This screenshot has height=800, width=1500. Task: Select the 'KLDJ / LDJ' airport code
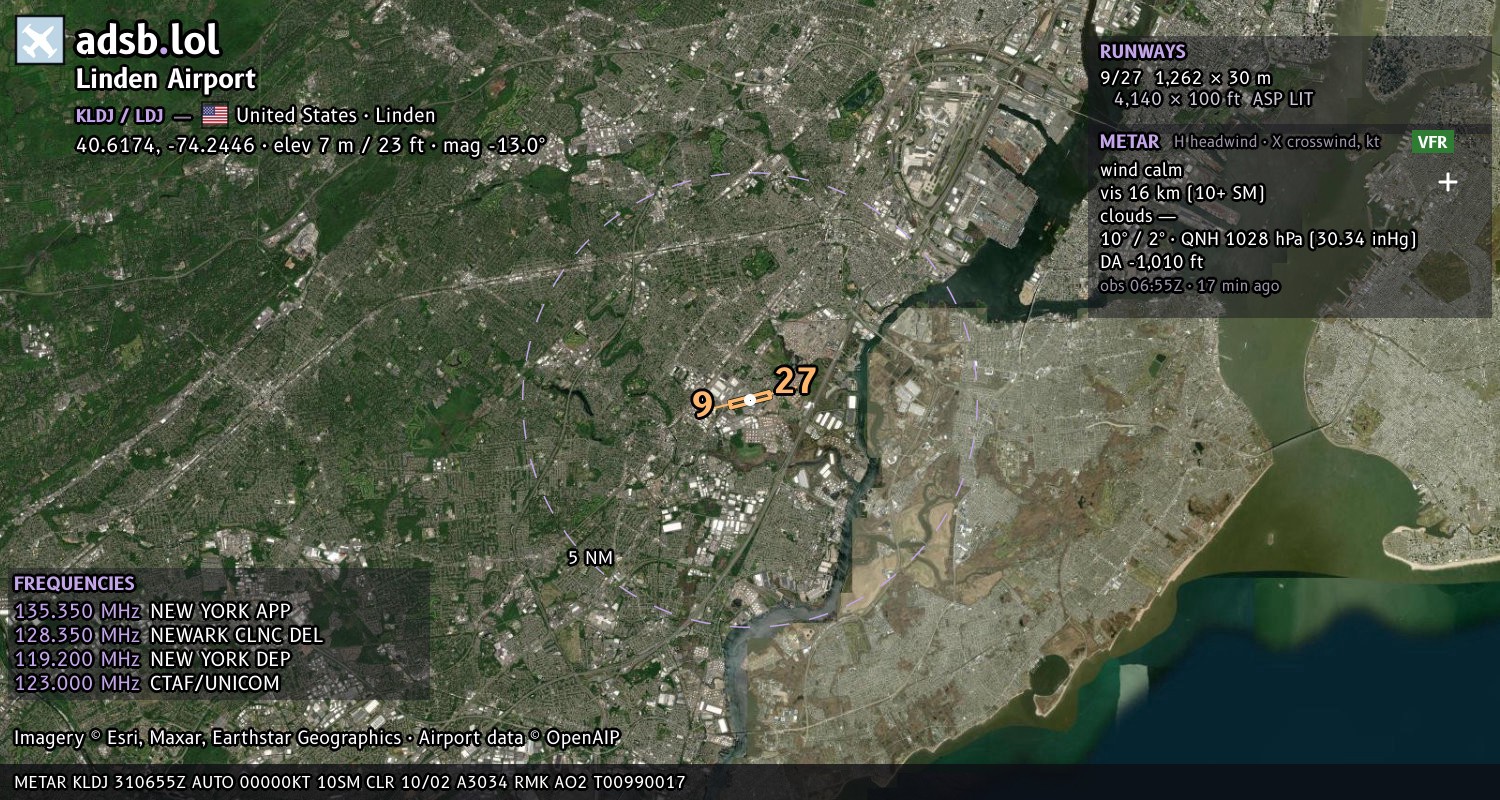119,115
